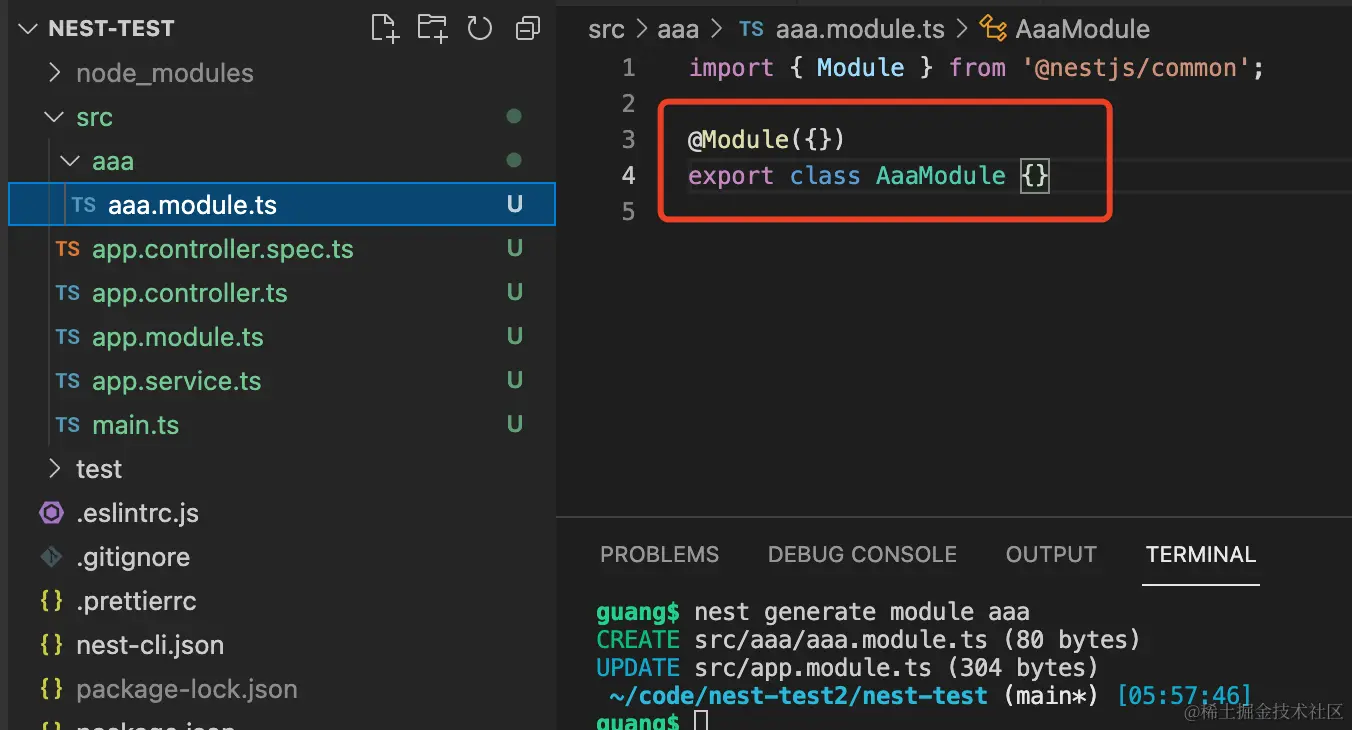This screenshot has width=1352, height=730.
Task: Show the OUTPUT panel tab
Action: click(1051, 555)
